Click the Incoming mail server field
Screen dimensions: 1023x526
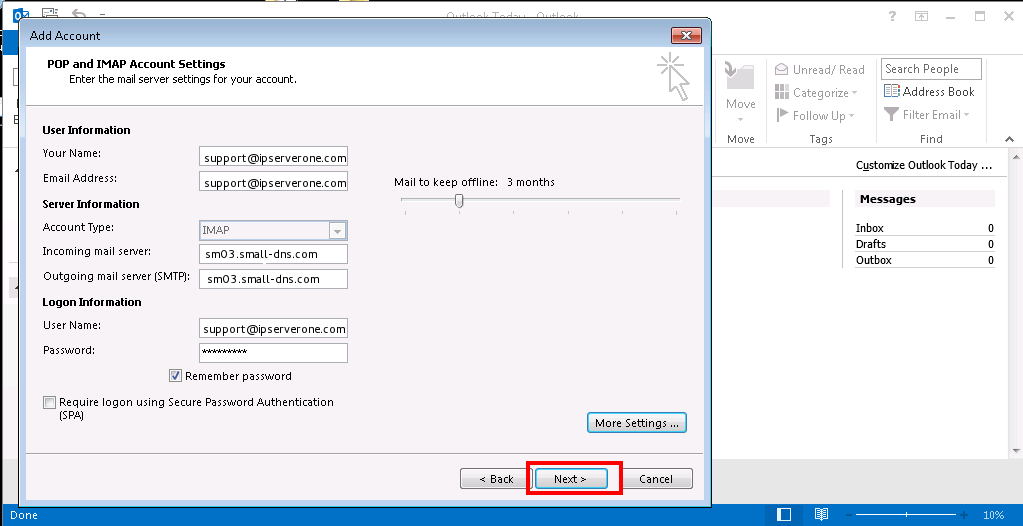pos(273,254)
